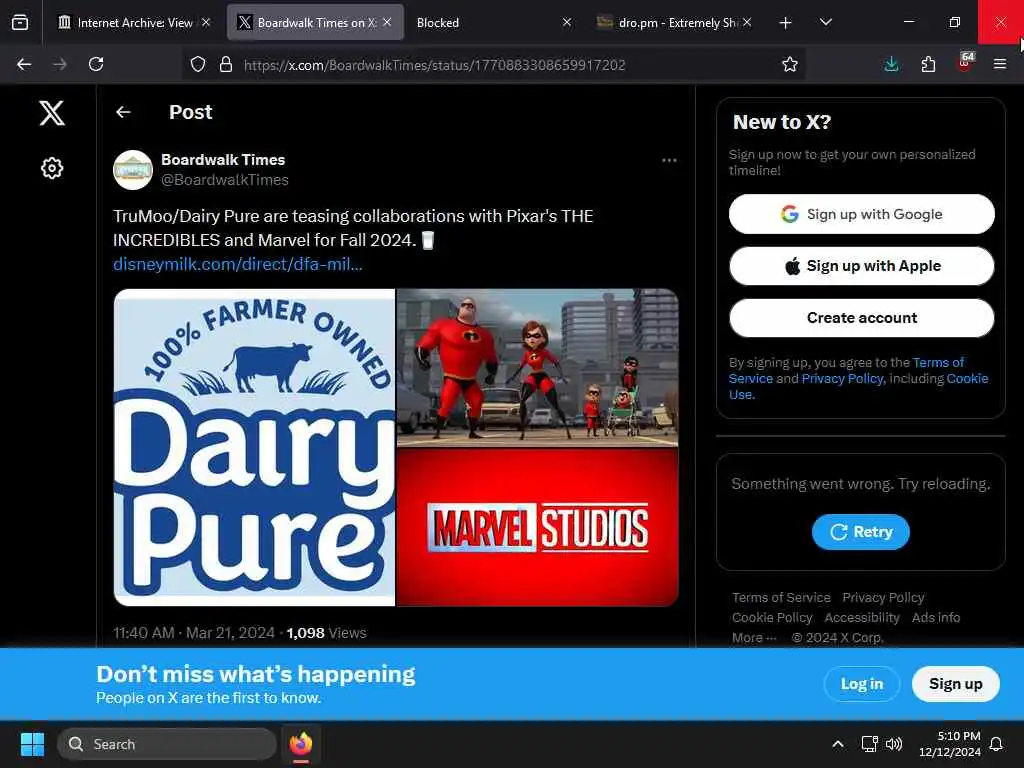The image size is (1024, 768).
Task: Open the Marvel Studios logo image
Action: coord(537,528)
